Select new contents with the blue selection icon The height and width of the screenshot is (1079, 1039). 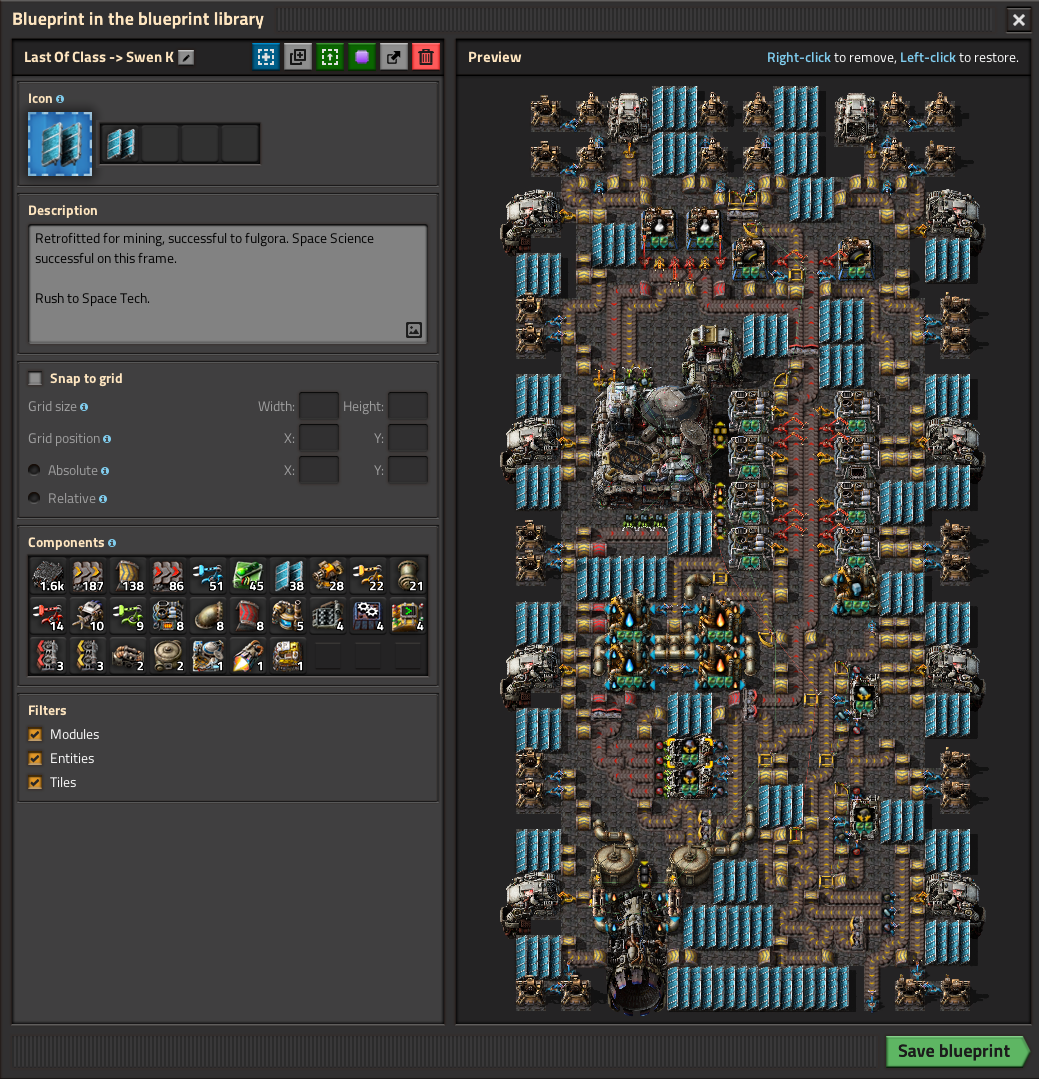tap(266, 57)
